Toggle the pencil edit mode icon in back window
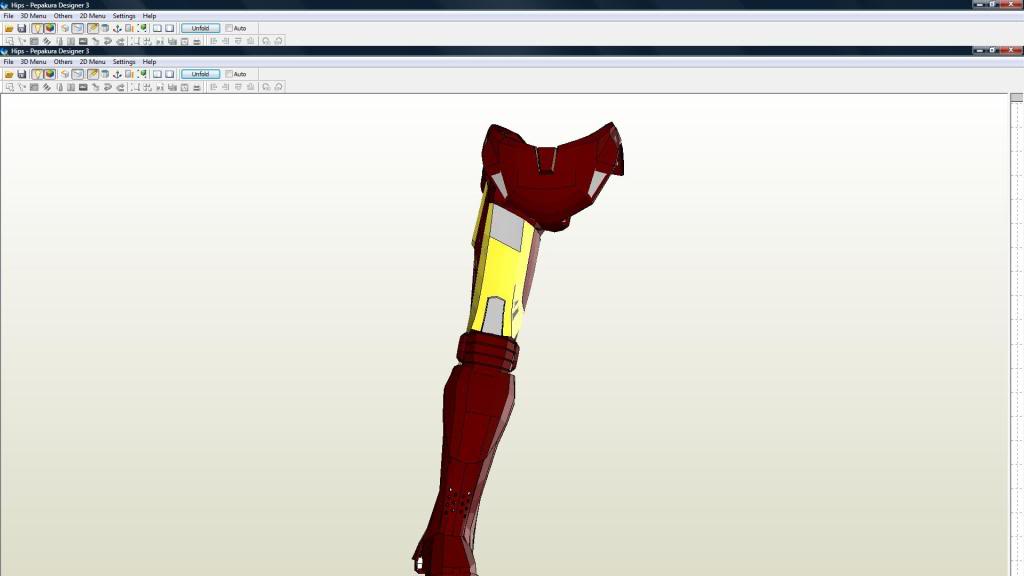 click(x=93, y=28)
